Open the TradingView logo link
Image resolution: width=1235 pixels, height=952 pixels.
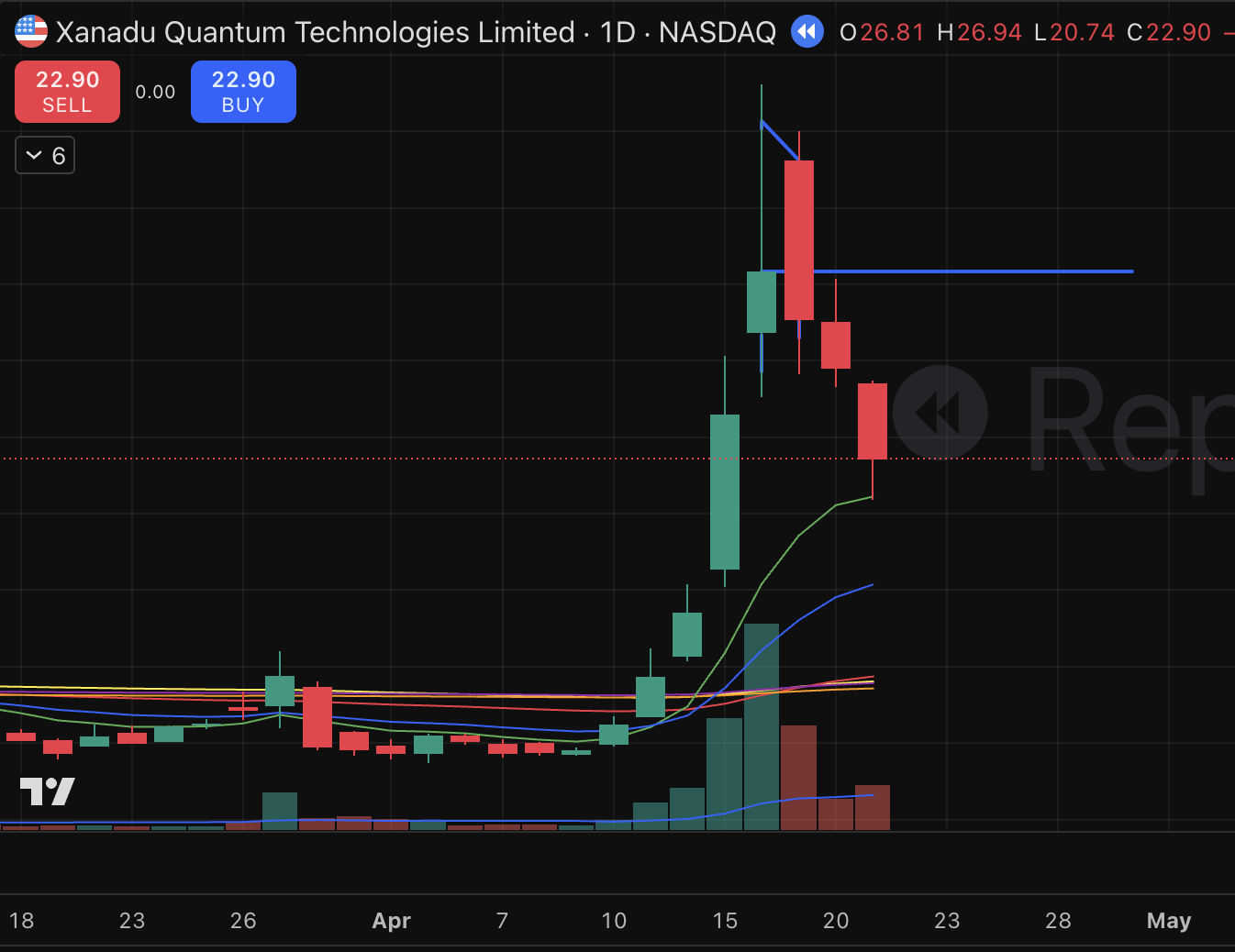(47, 791)
